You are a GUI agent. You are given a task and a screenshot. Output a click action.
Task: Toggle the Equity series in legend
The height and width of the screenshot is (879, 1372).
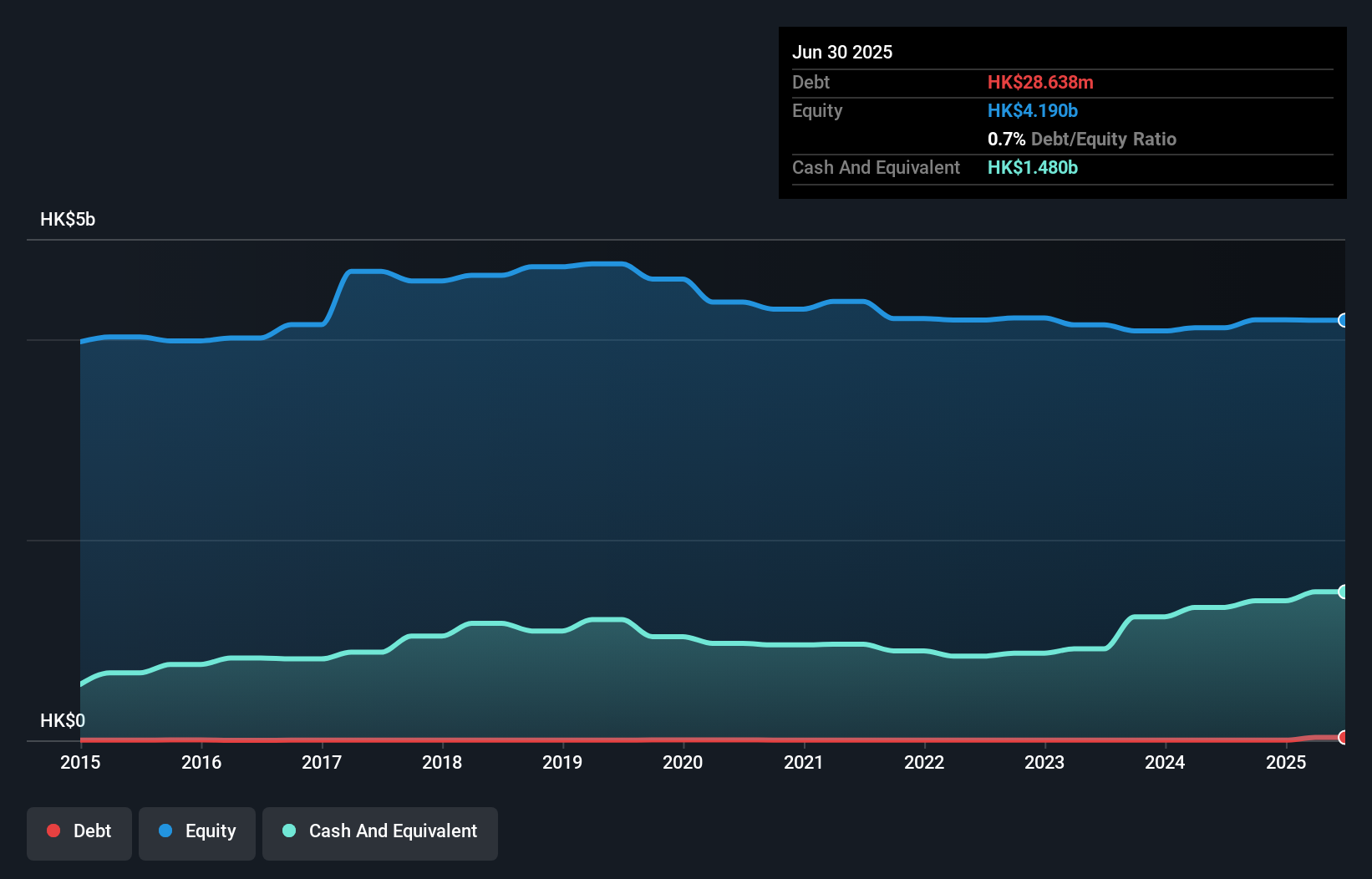(x=197, y=832)
